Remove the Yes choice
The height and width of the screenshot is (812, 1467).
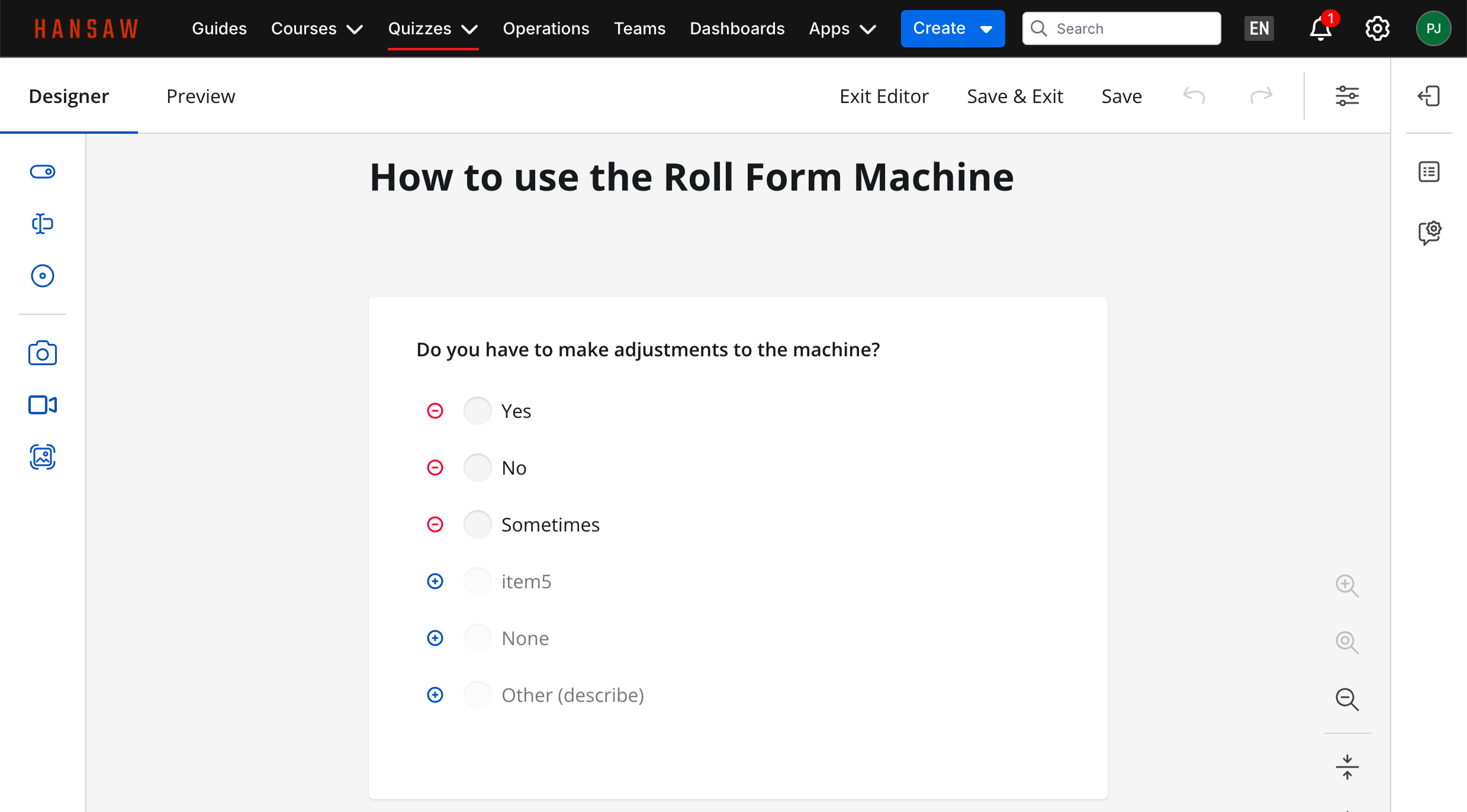(x=435, y=411)
